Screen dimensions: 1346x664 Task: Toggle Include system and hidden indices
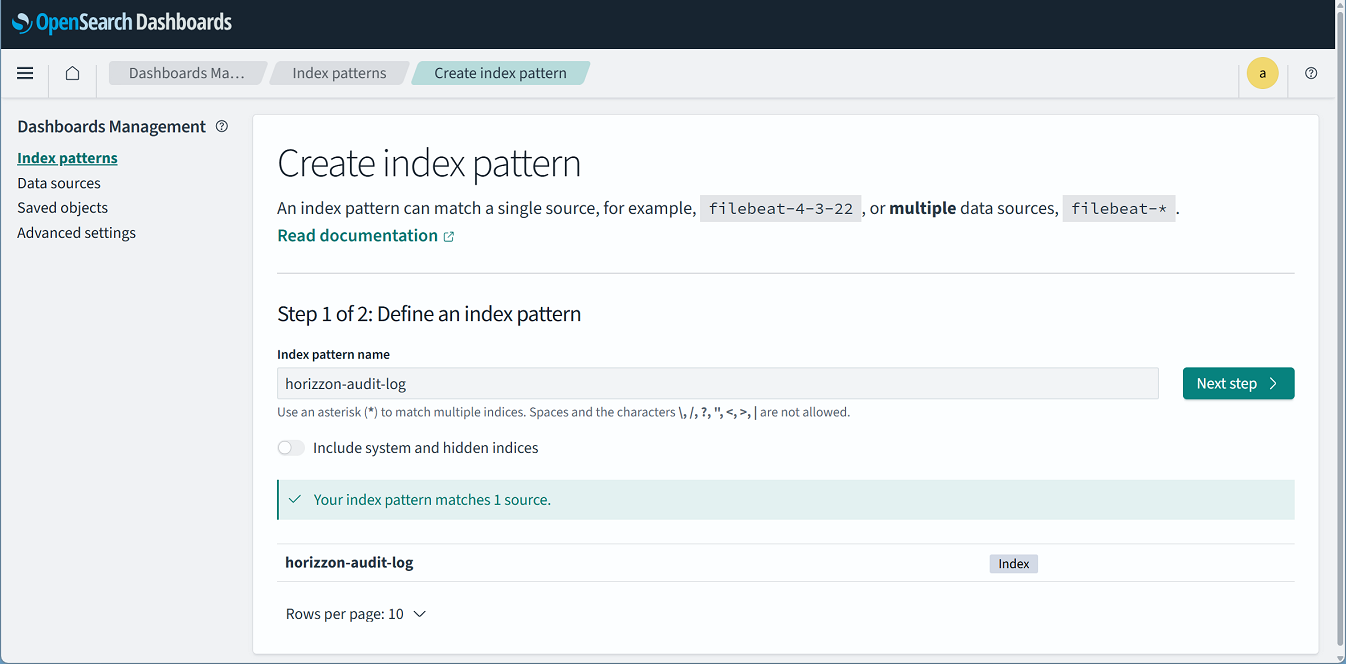[x=291, y=448]
